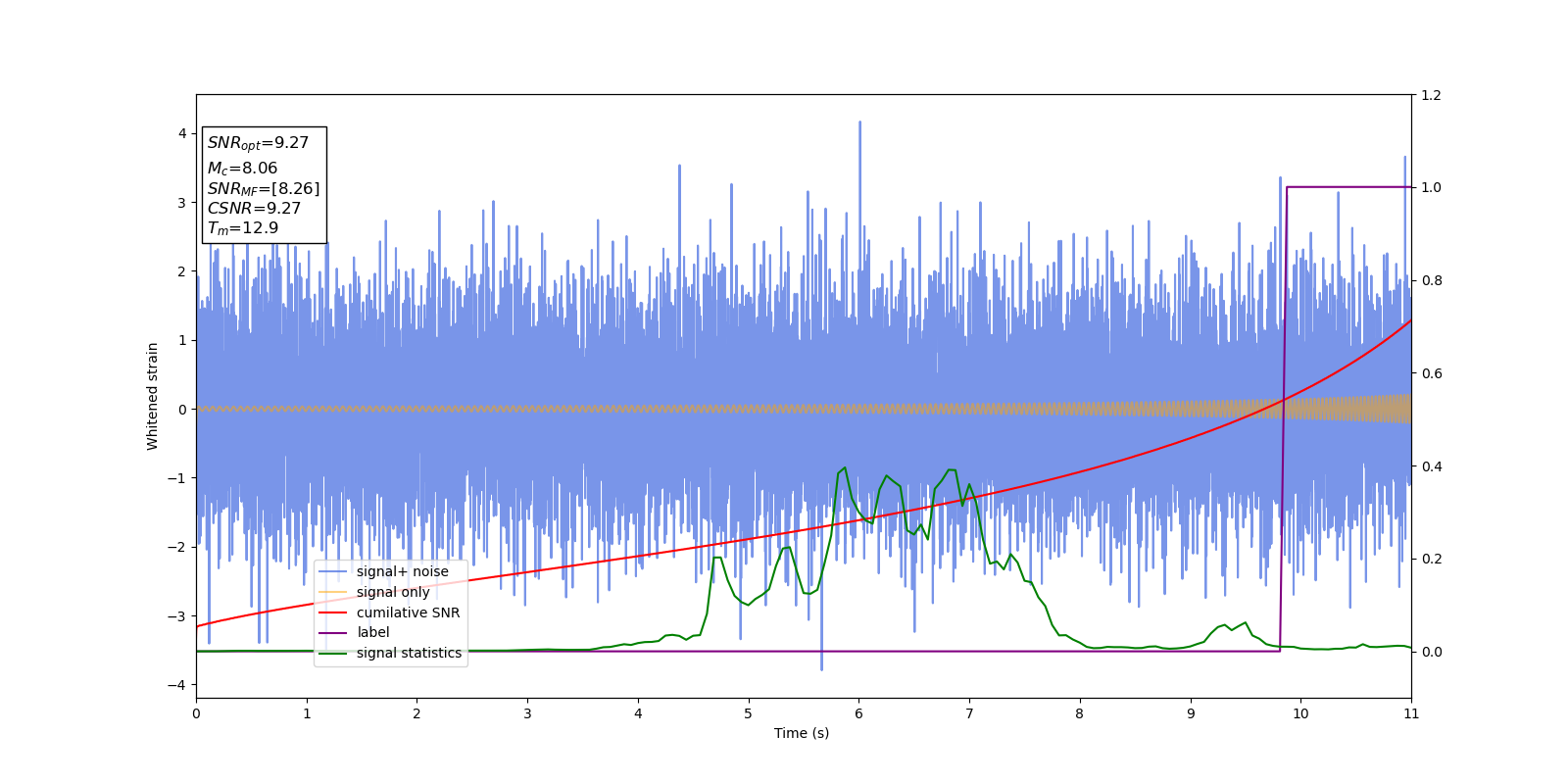Click the CSNR=9.27 annotation text
This screenshot has height=784, width=1568.
coord(254,208)
